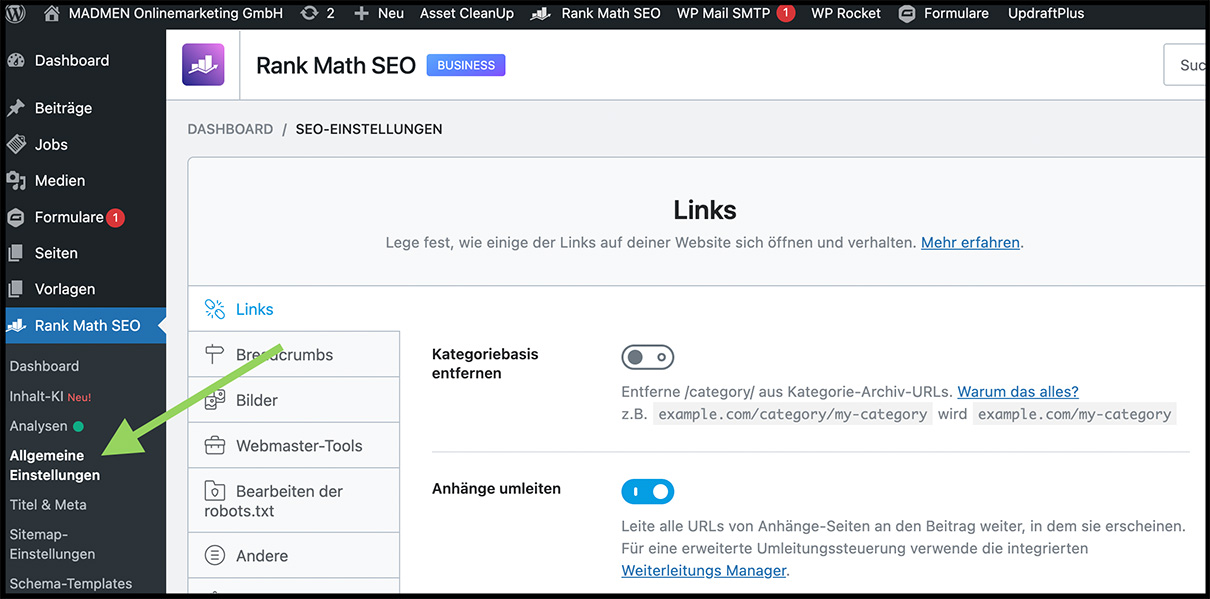
Task: Click the Breadcrumbs signpost icon
Action: pyautogui.click(x=215, y=354)
